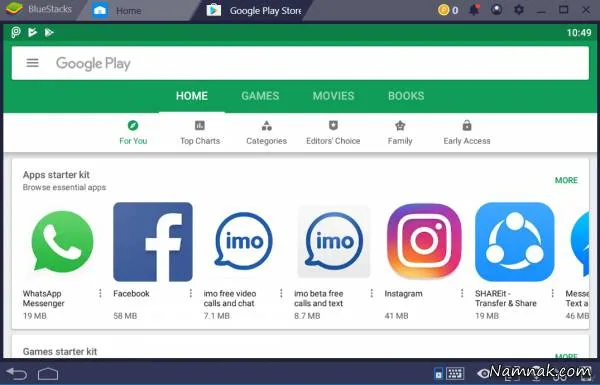The image size is (600, 385).
Task: Open the BlueStacks notifications bell
Action: click(474, 10)
